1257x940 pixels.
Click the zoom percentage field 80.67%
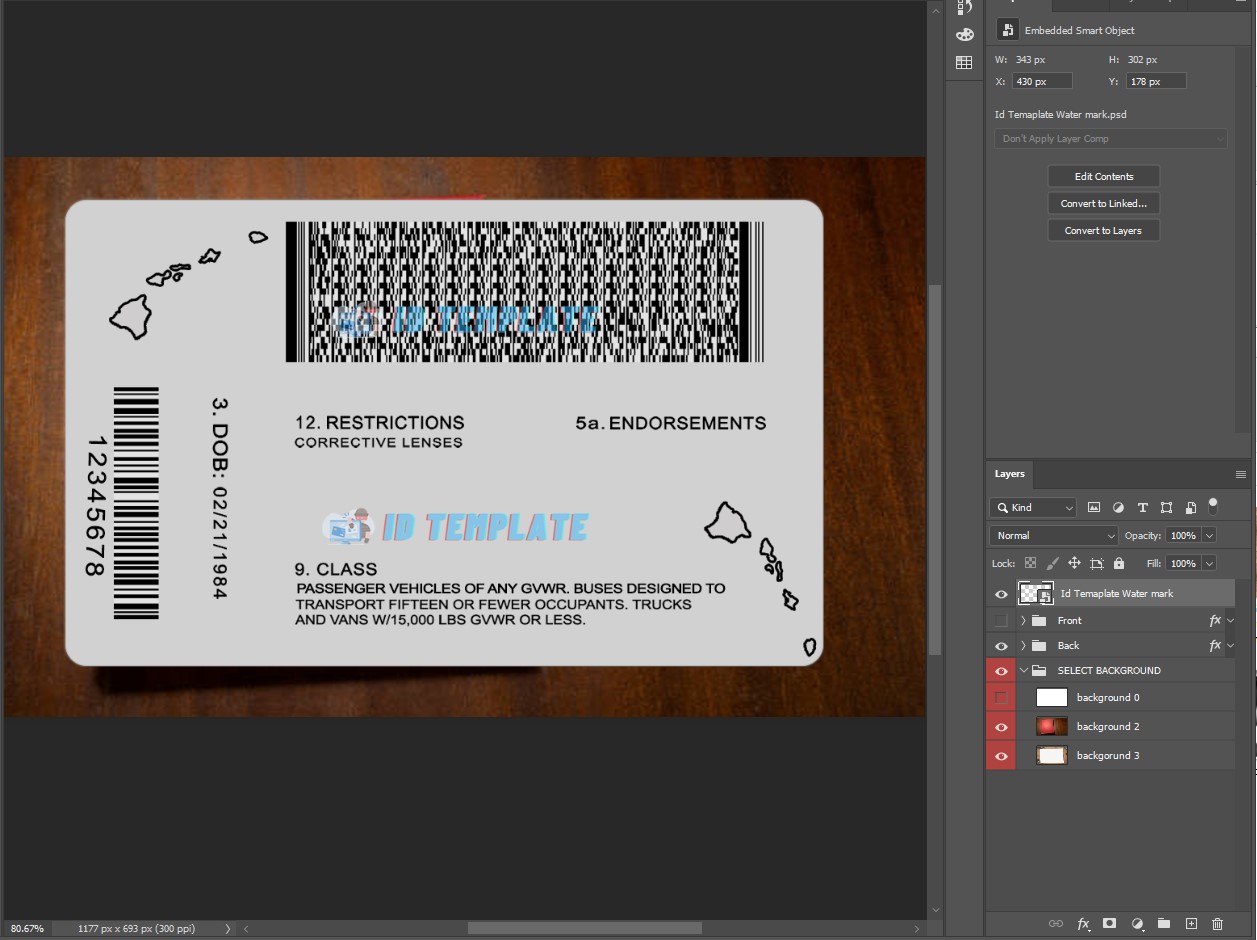(28, 929)
